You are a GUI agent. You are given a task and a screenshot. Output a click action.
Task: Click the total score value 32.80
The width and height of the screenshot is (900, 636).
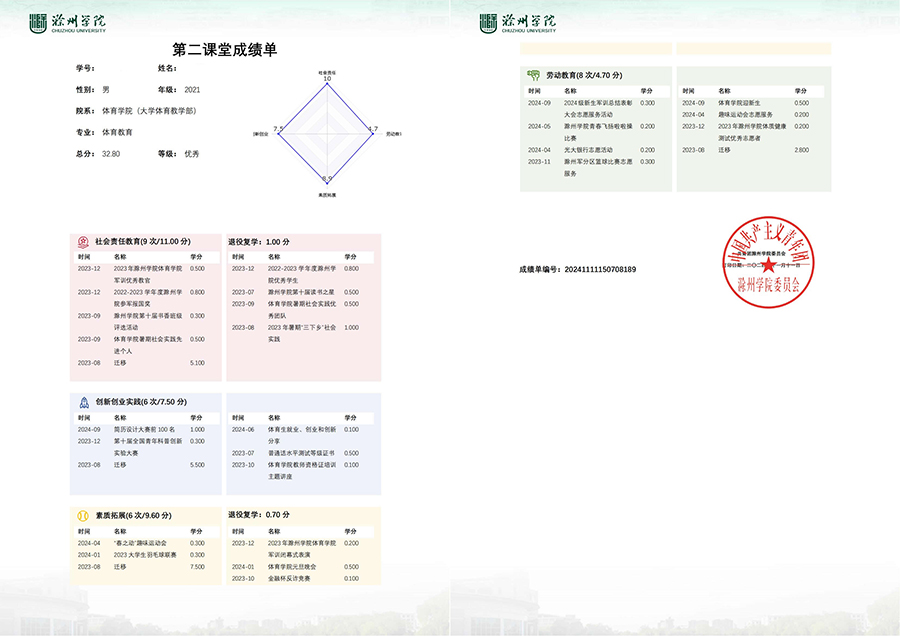pos(111,154)
